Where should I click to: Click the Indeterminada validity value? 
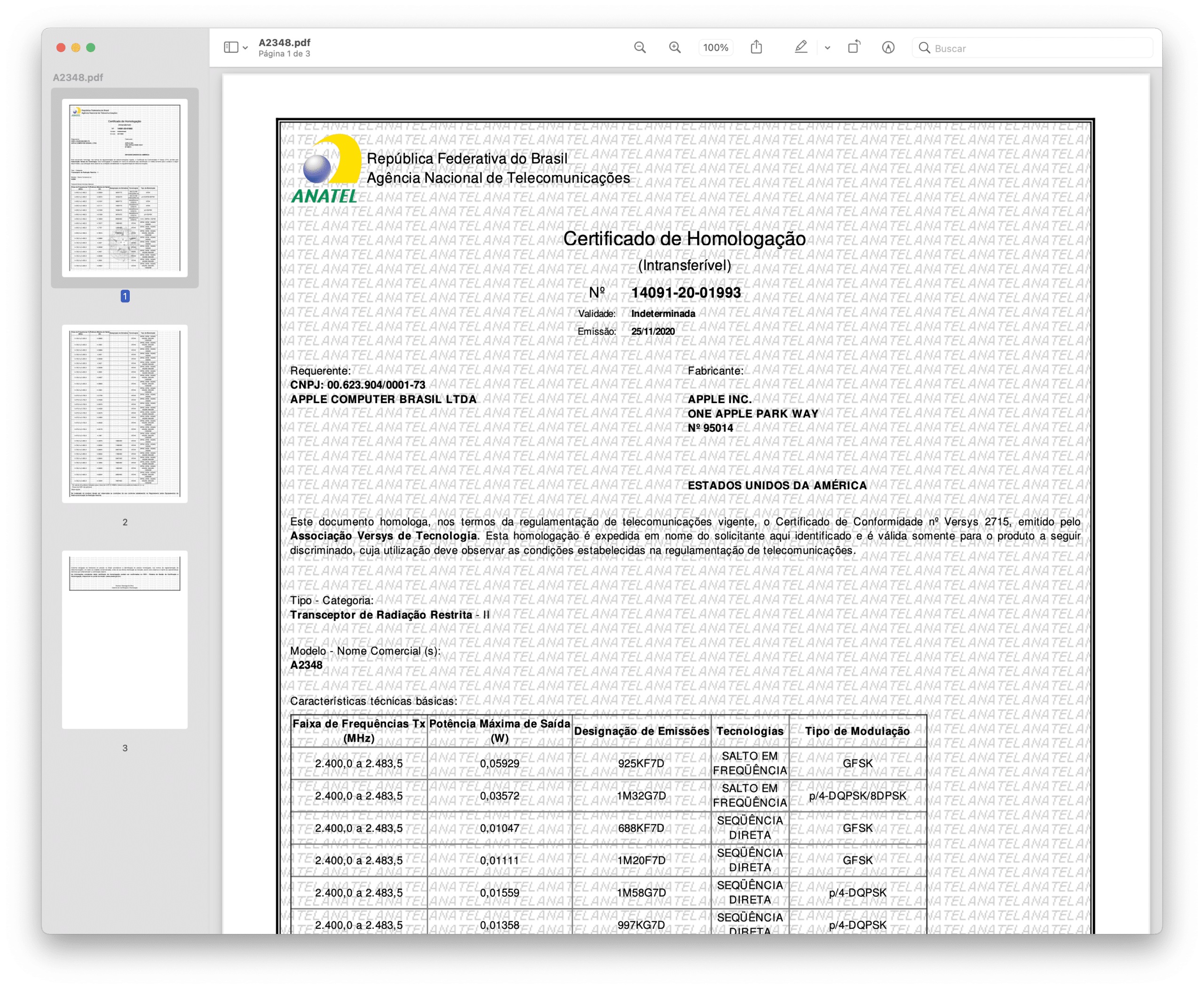click(663, 313)
